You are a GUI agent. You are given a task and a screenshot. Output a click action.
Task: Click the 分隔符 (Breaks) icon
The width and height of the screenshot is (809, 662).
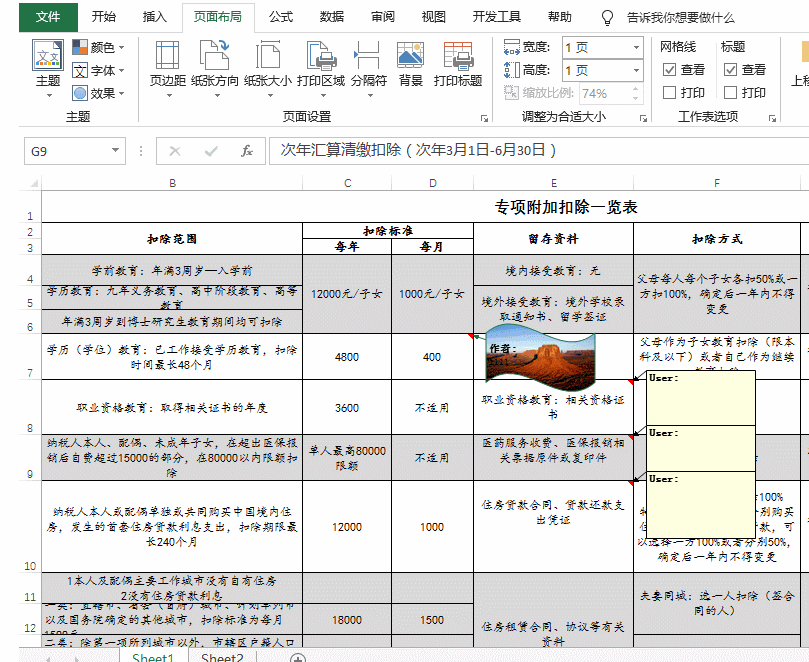pos(368,56)
